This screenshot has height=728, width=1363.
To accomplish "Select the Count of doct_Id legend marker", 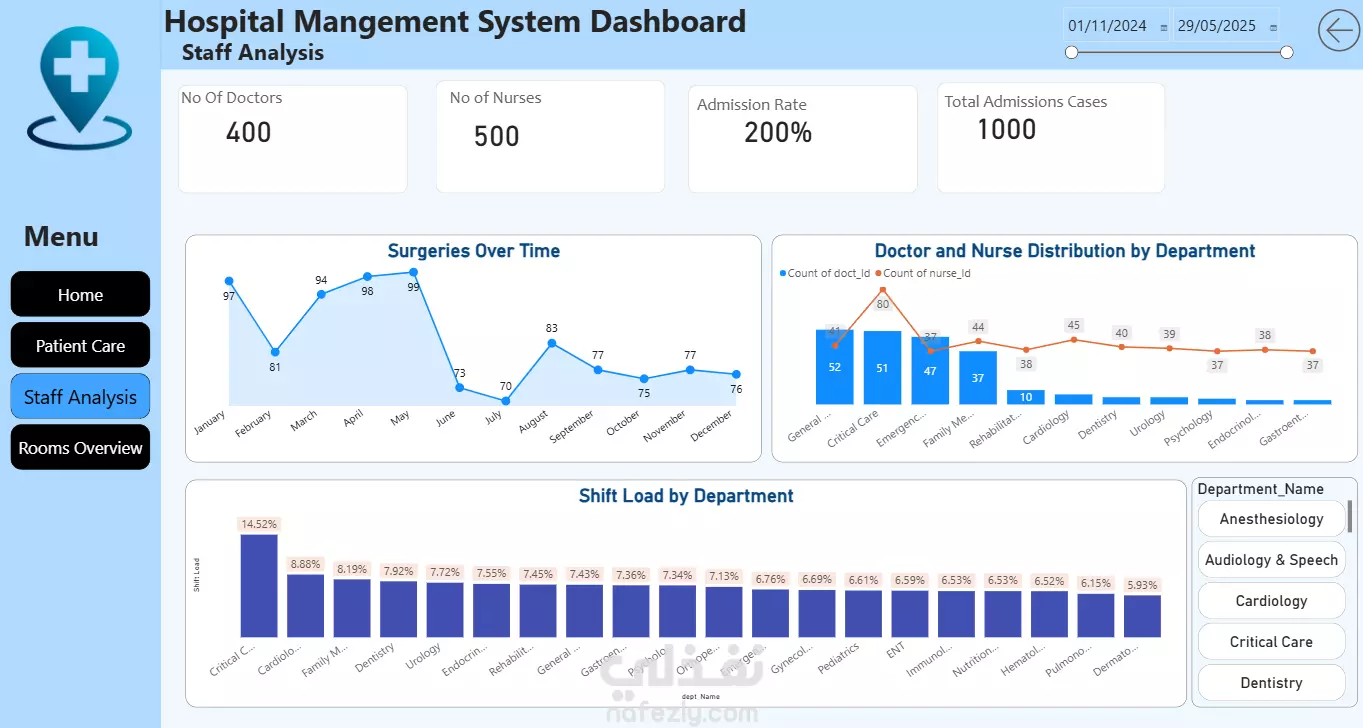I will pos(782,273).
